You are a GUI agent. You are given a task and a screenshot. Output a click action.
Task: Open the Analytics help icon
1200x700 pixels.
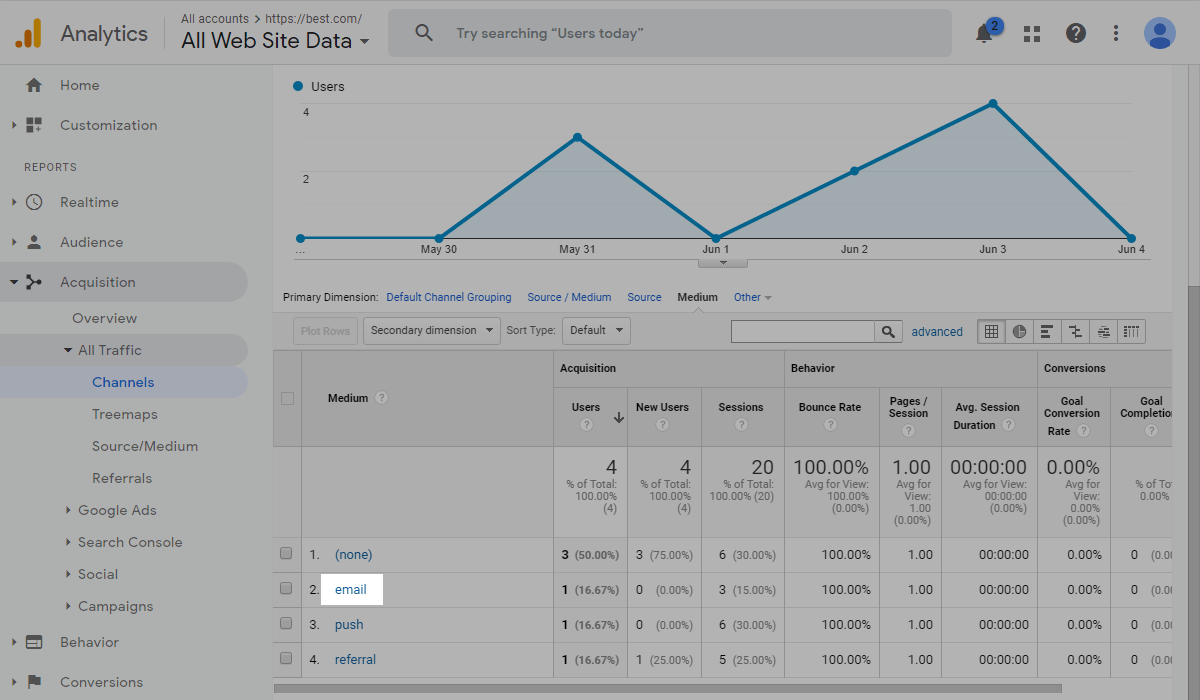pyautogui.click(x=1075, y=33)
